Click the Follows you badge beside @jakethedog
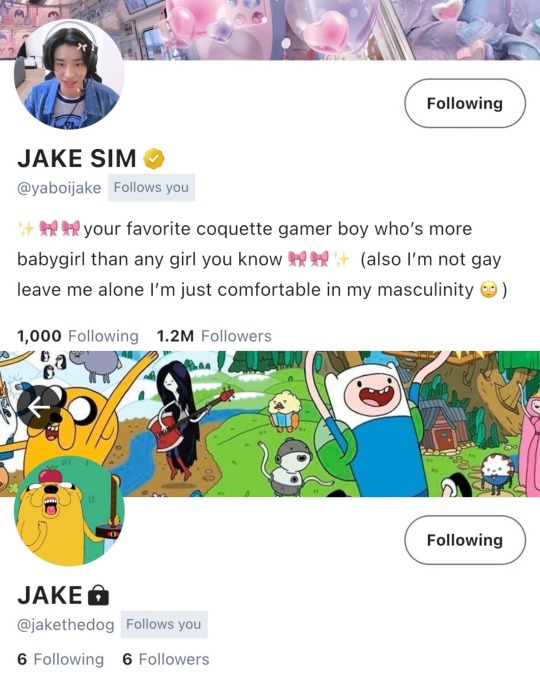 [x=164, y=624]
